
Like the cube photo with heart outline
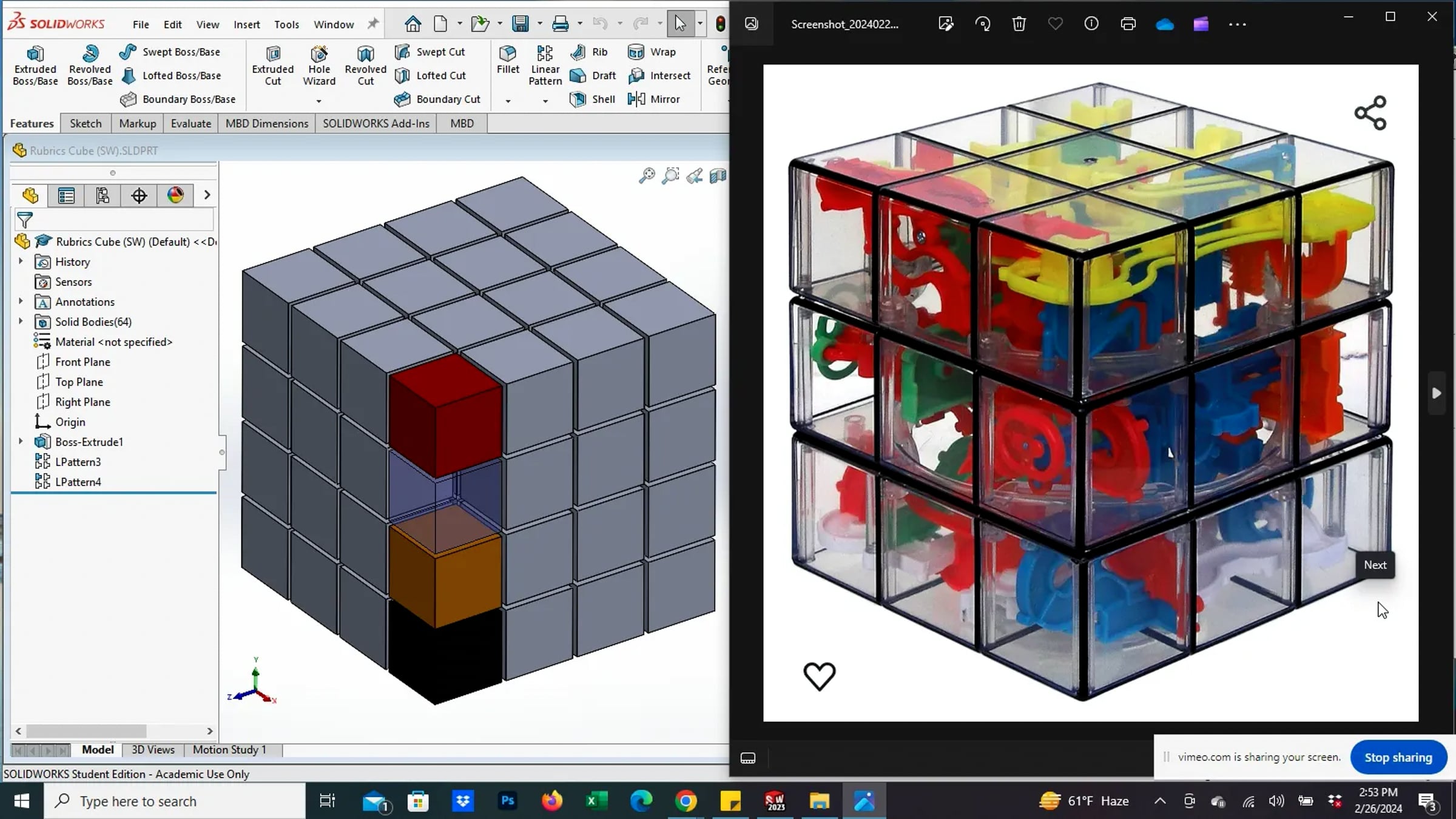[820, 676]
